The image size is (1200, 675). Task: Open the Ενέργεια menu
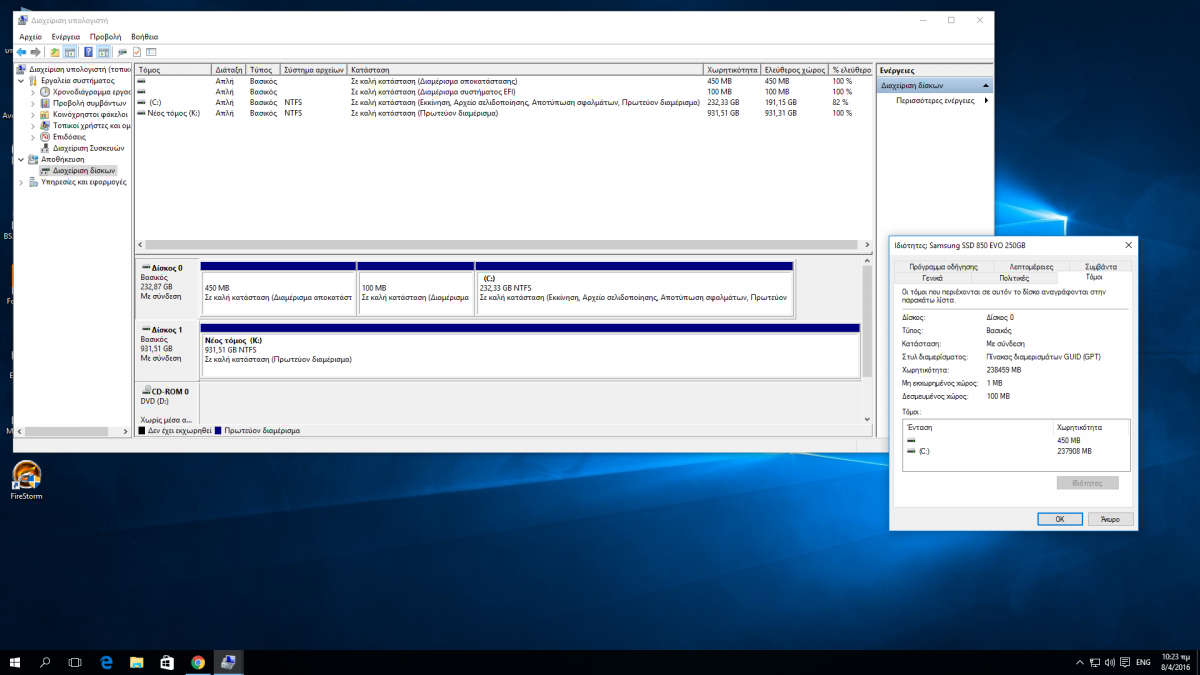pos(66,36)
